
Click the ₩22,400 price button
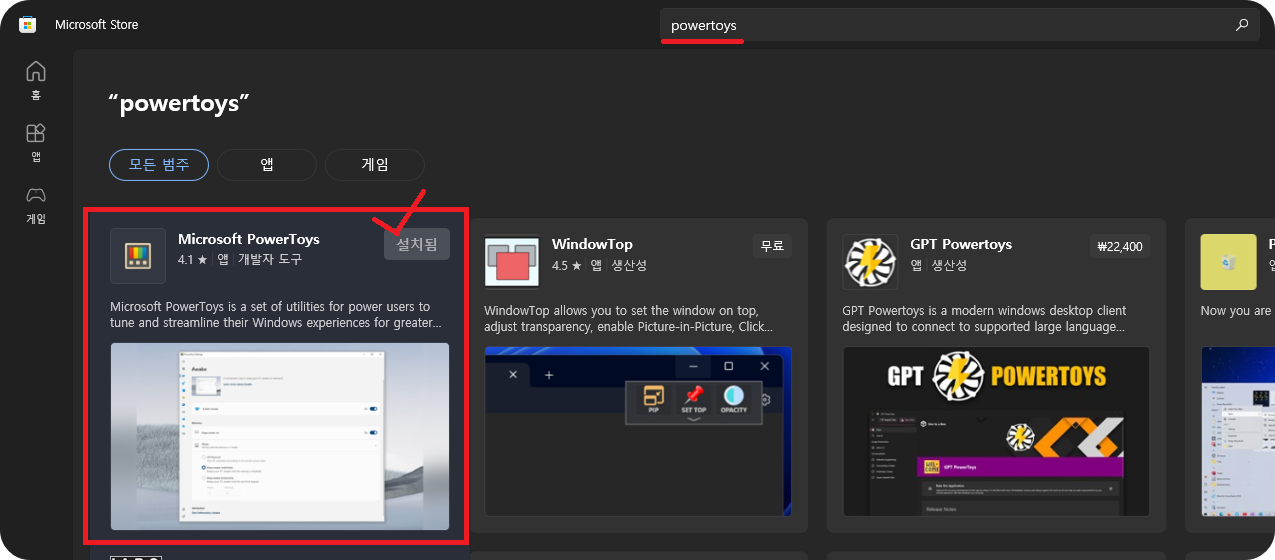point(1120,246)
